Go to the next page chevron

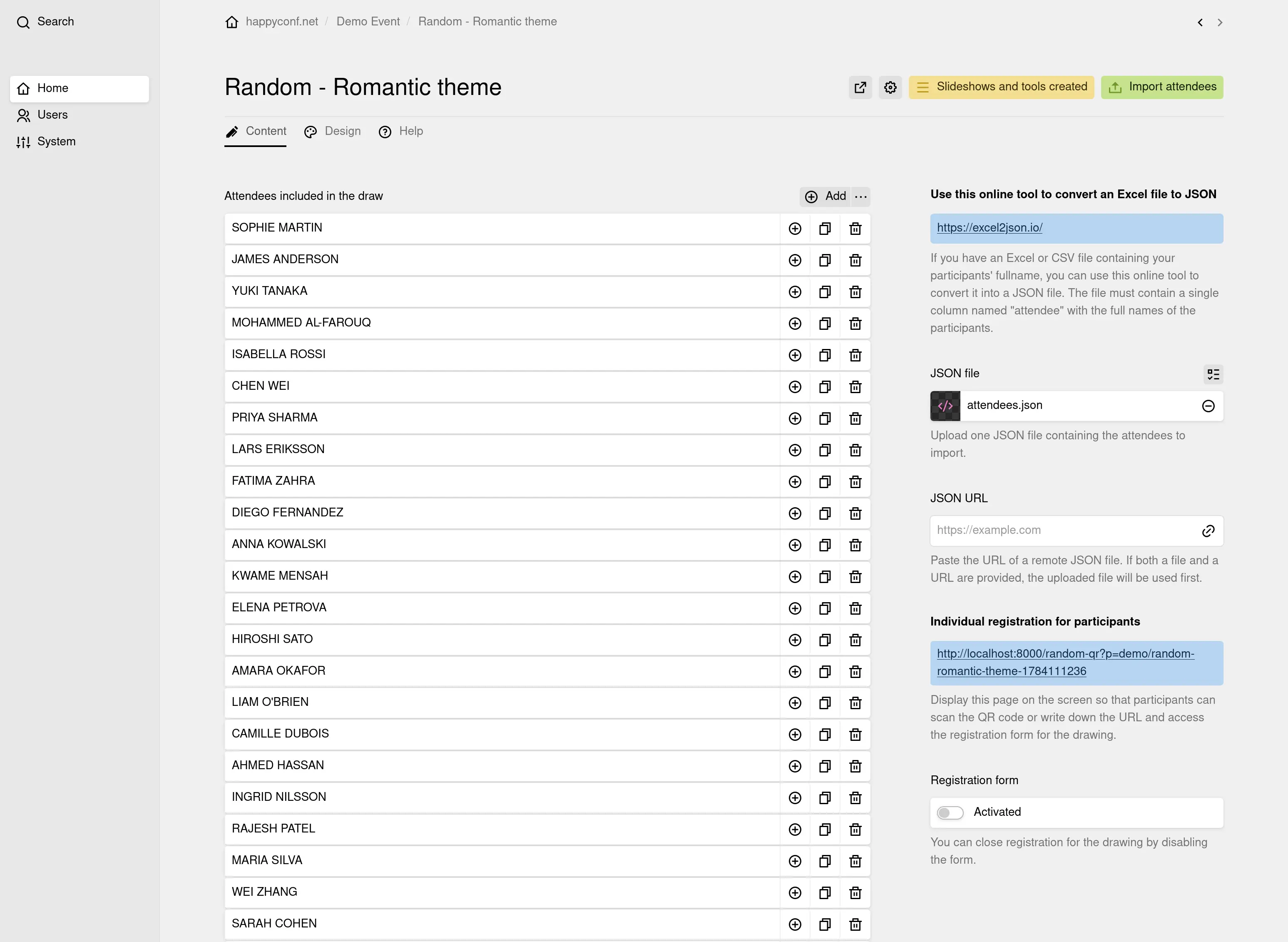[x=1220, y=22]
